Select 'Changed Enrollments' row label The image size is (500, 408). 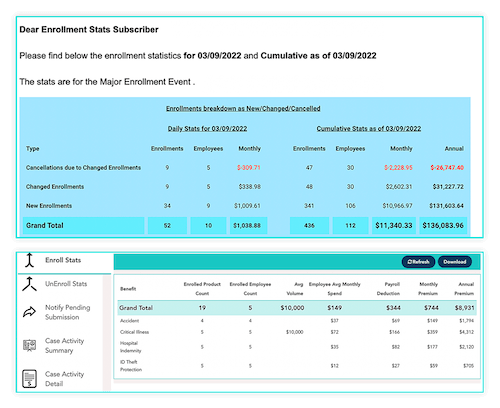tap(55, 187)
